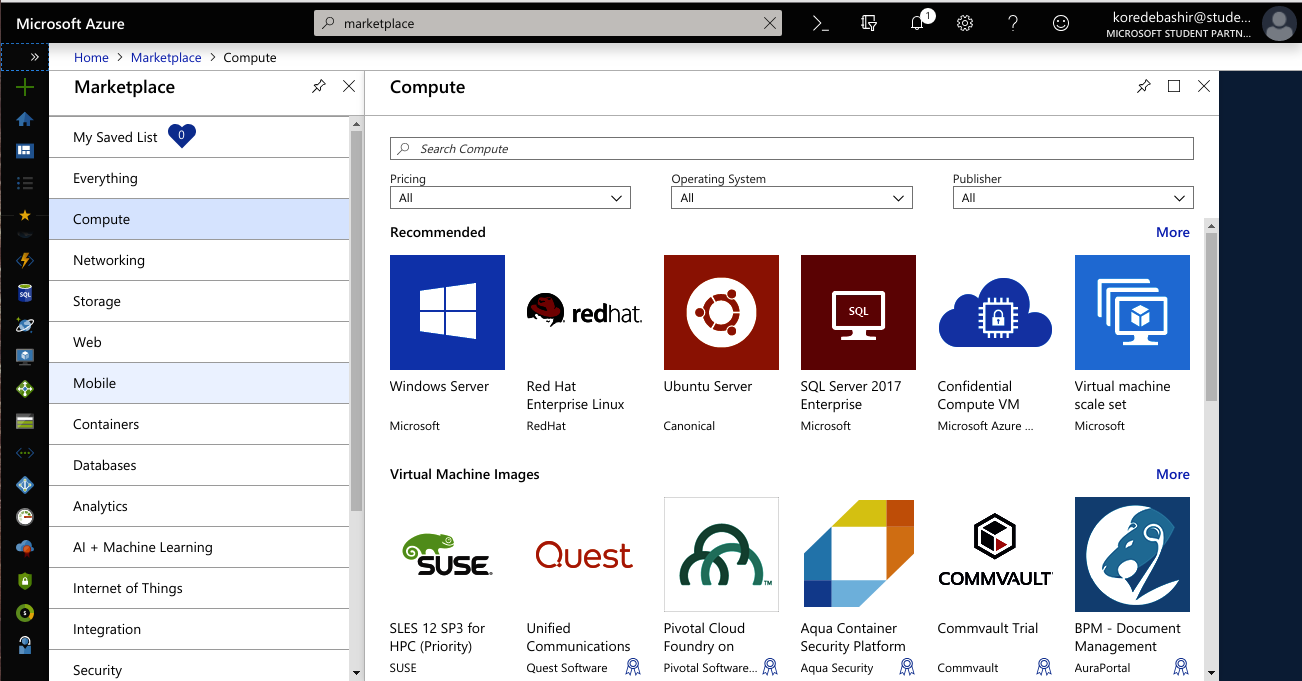
Task: Click the Search Compute input field
Action: tap(791, 149)
